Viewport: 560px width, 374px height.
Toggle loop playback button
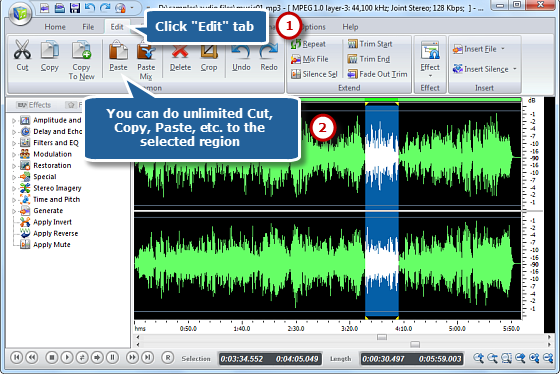pos(82,357)
